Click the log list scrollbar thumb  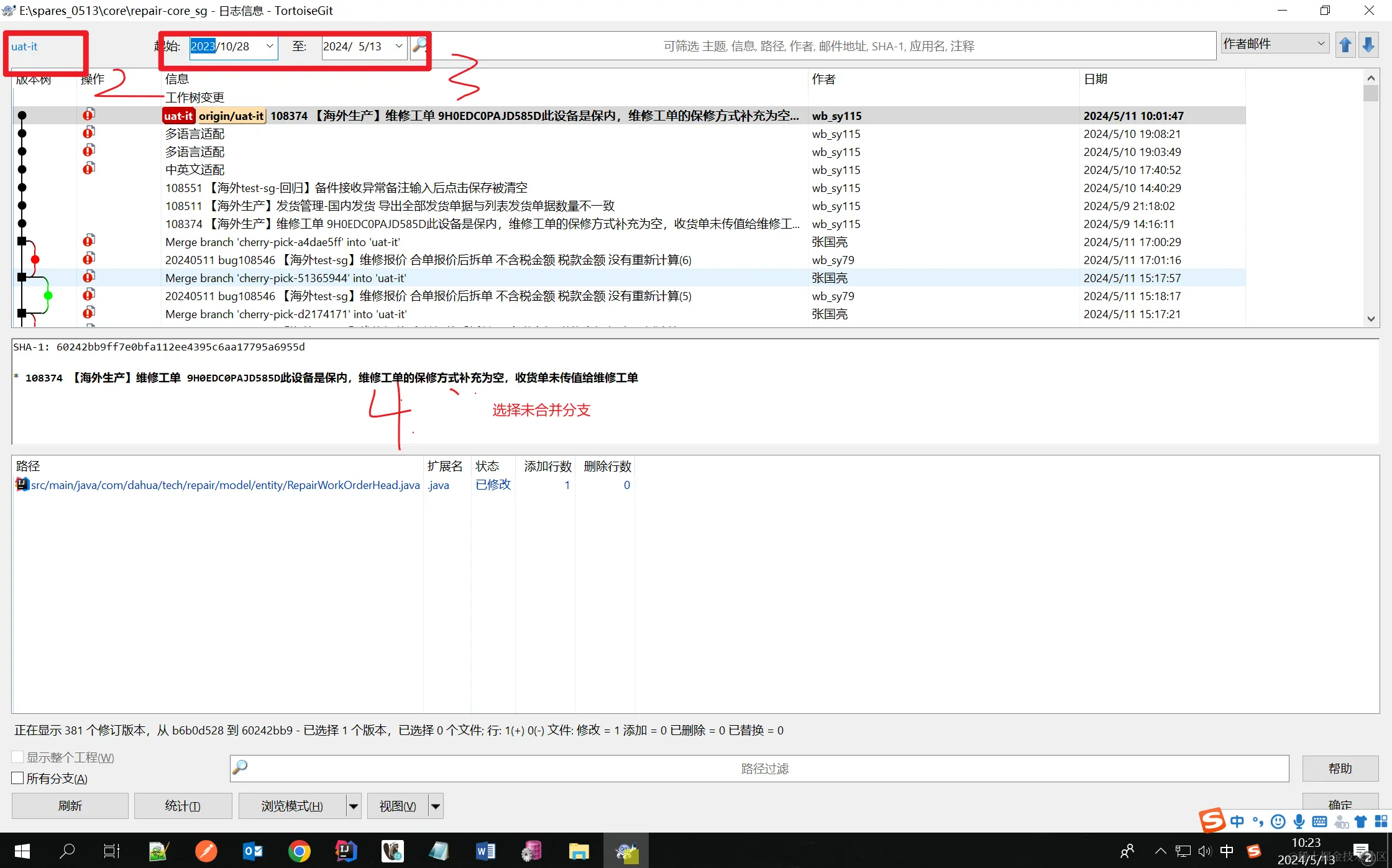pyautogui.click(x=1371, y=93)
